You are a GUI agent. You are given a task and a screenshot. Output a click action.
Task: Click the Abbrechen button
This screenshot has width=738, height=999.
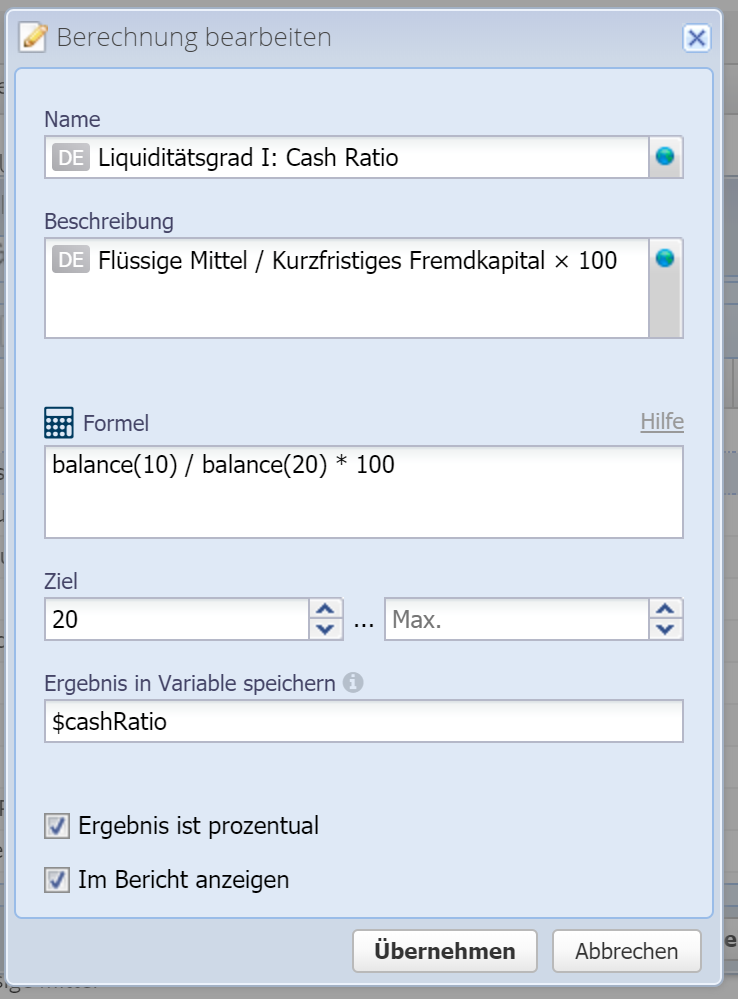(x=626, y=951)
